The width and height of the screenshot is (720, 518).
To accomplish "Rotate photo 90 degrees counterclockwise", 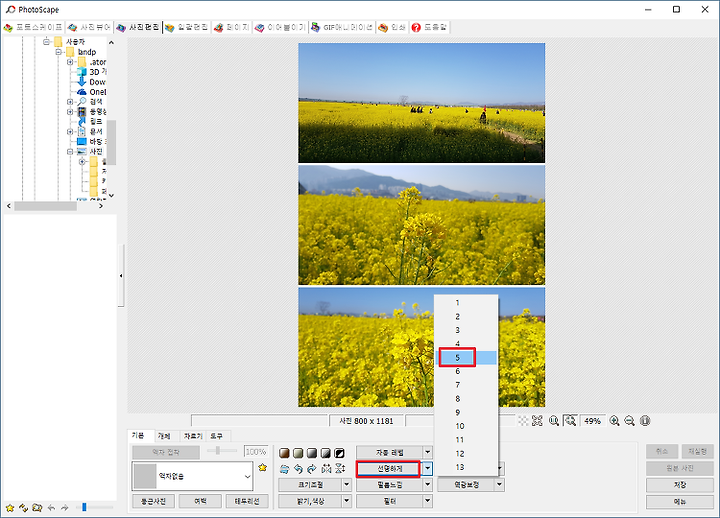I will 298,469.
